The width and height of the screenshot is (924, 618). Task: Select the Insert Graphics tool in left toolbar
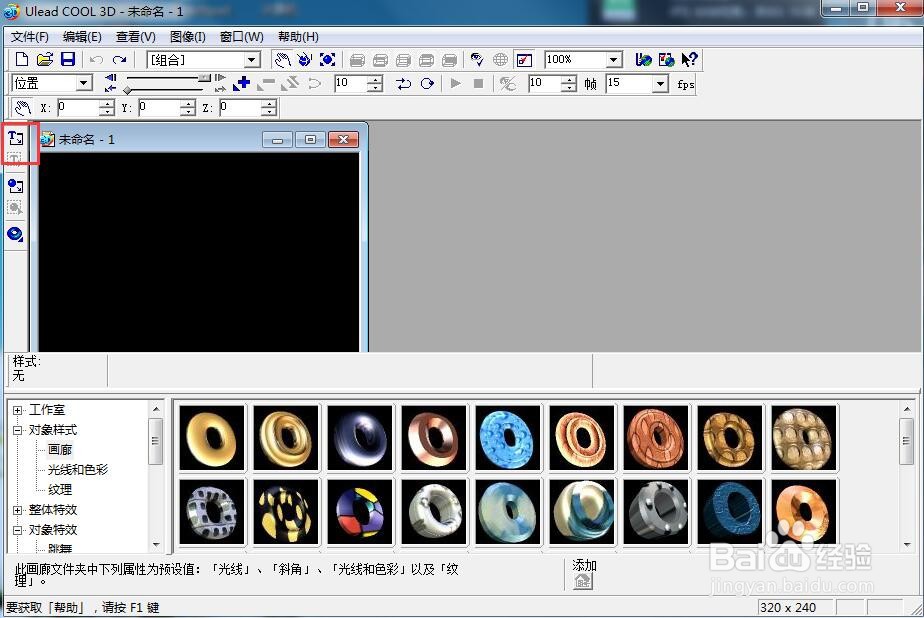(x=15, y=186)
